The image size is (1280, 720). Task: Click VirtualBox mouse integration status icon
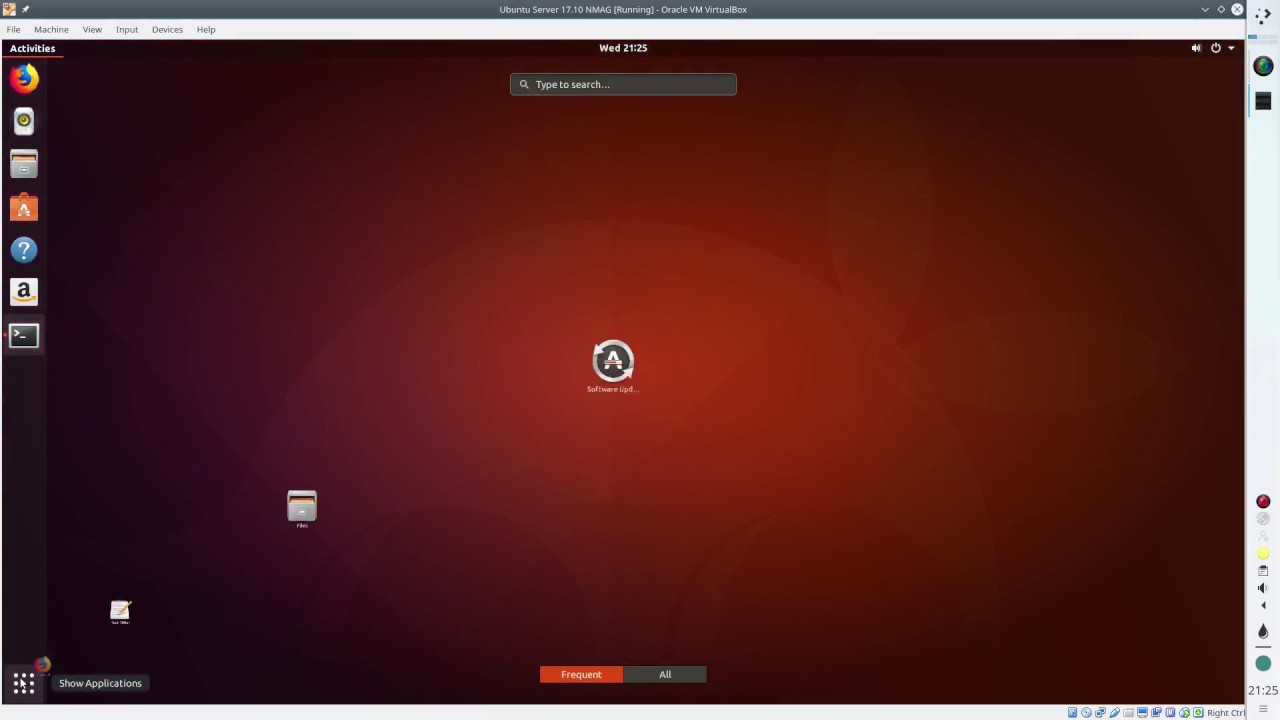(1184, 713)
